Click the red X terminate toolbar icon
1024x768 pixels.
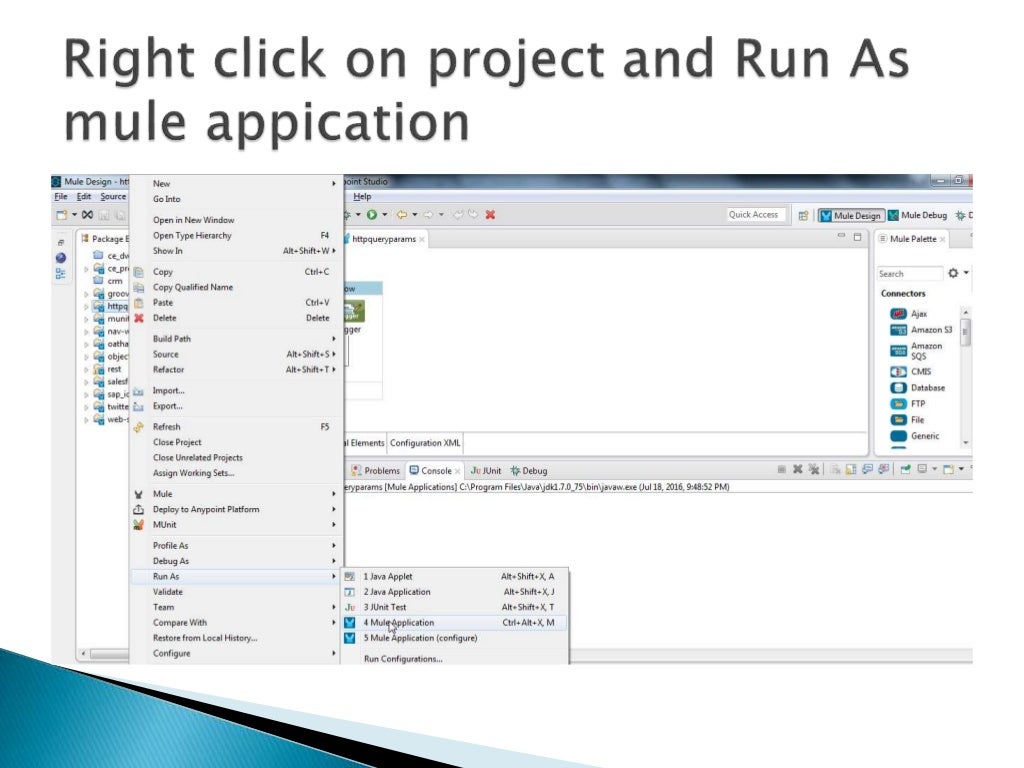click(490, 214)
